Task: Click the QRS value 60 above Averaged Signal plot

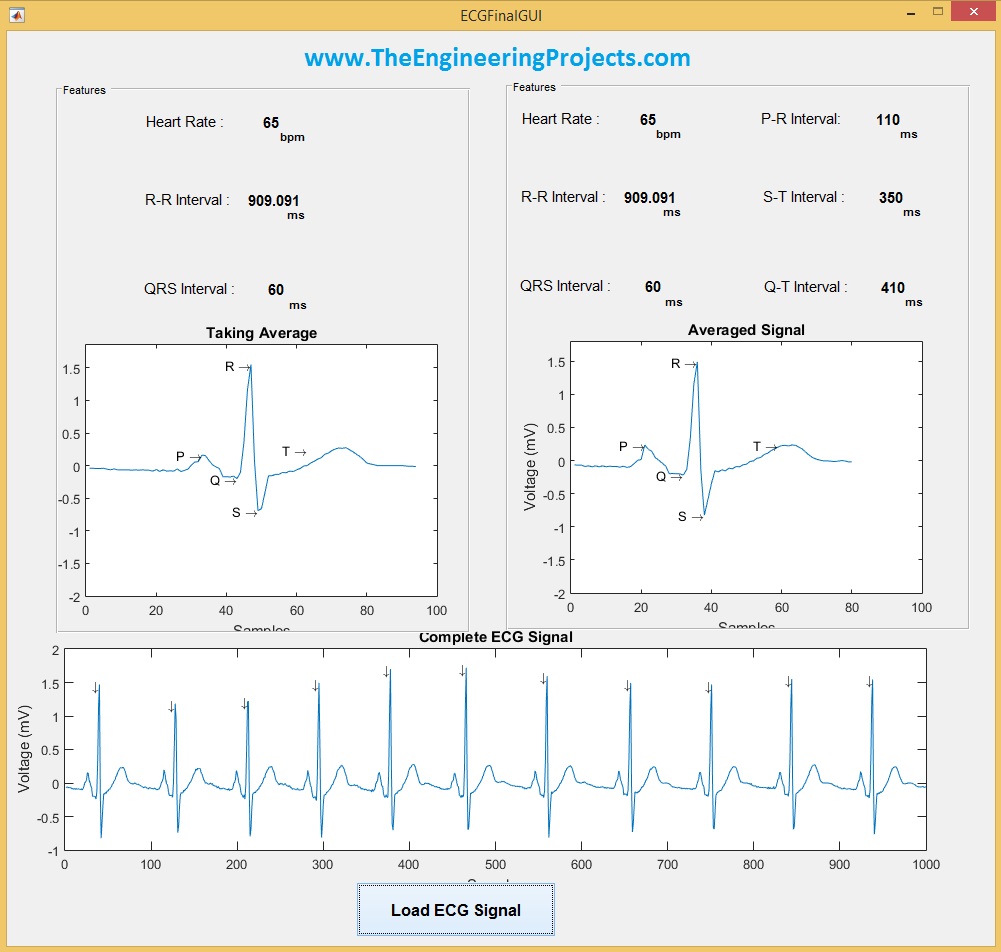Action: tap(652, 287)
